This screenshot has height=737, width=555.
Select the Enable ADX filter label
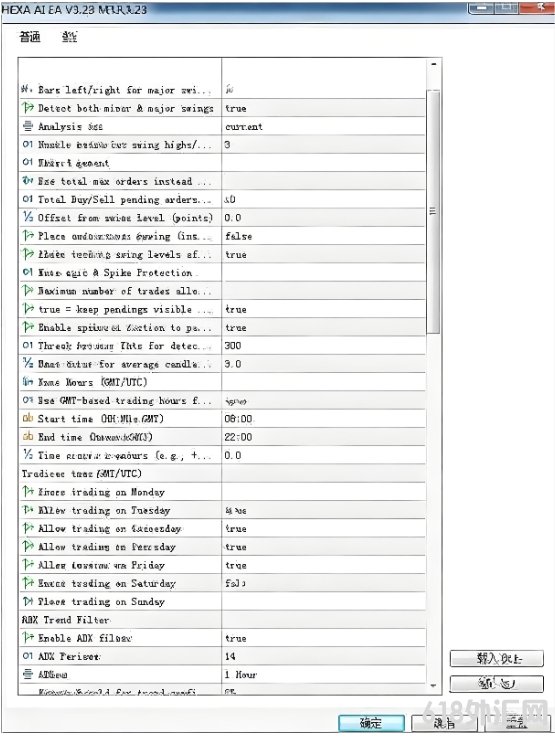[x=85, y=638]
